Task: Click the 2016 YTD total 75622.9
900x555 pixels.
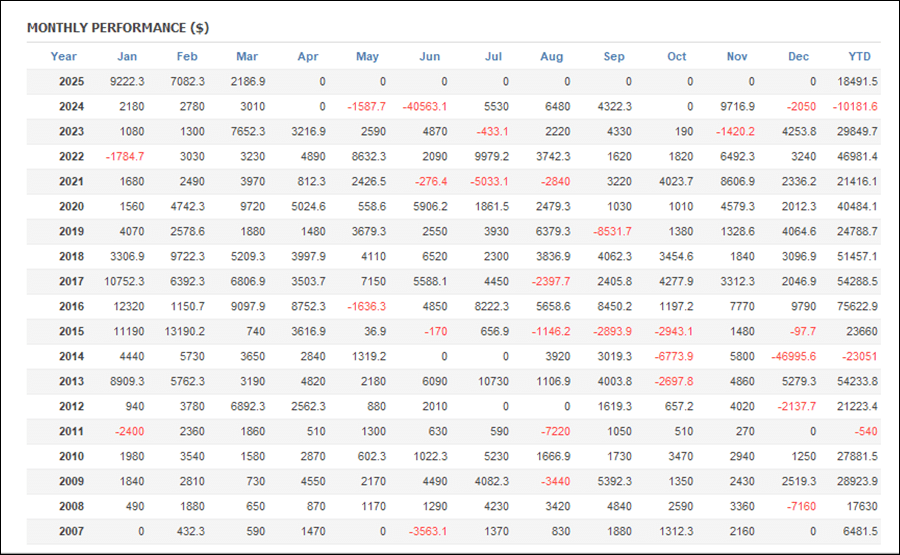Action: pos(857,306)
